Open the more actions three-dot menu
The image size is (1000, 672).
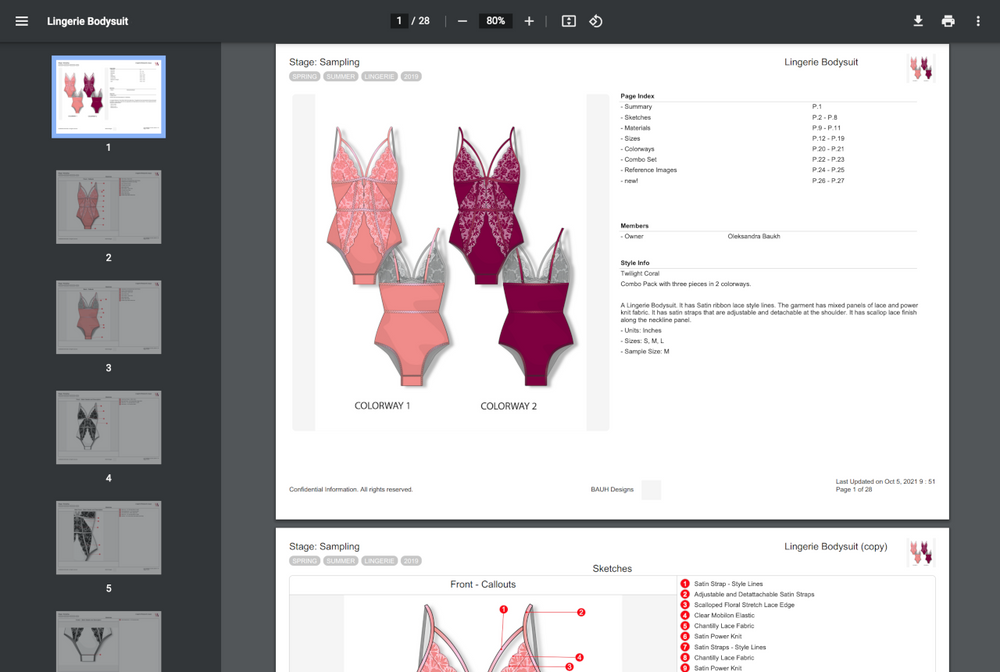click(x=978, y=21)
